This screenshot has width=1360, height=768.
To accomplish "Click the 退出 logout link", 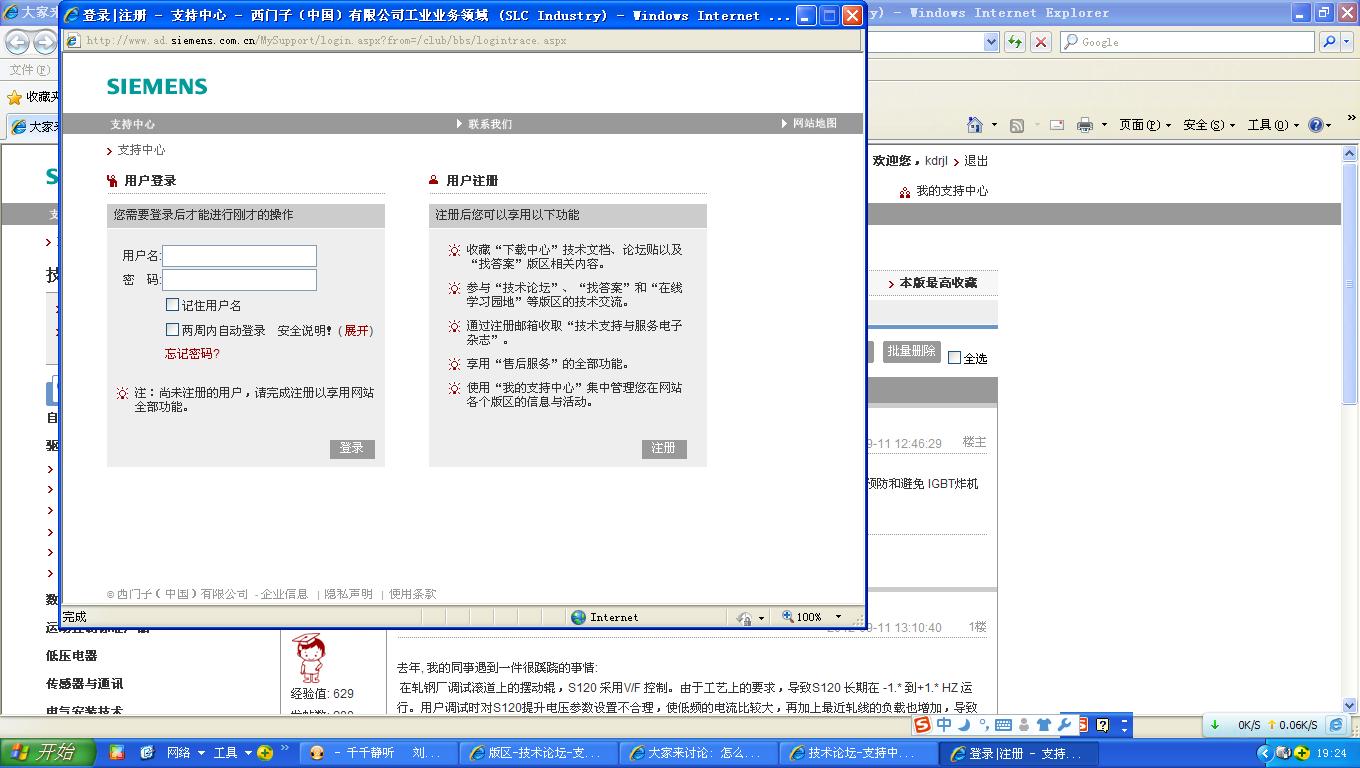I will [x=976, y=161].
